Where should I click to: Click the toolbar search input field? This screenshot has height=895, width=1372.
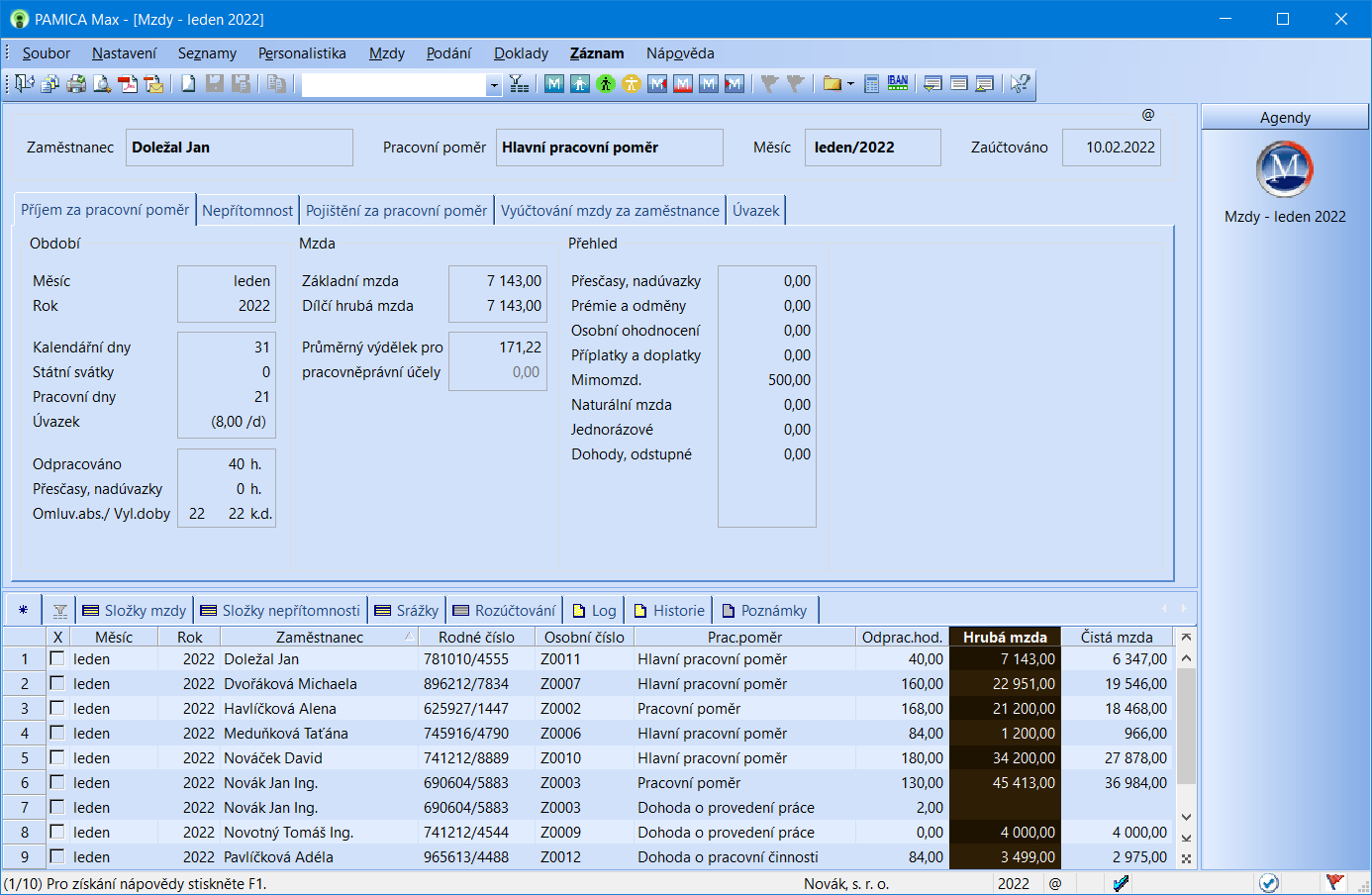pos(394,85)
